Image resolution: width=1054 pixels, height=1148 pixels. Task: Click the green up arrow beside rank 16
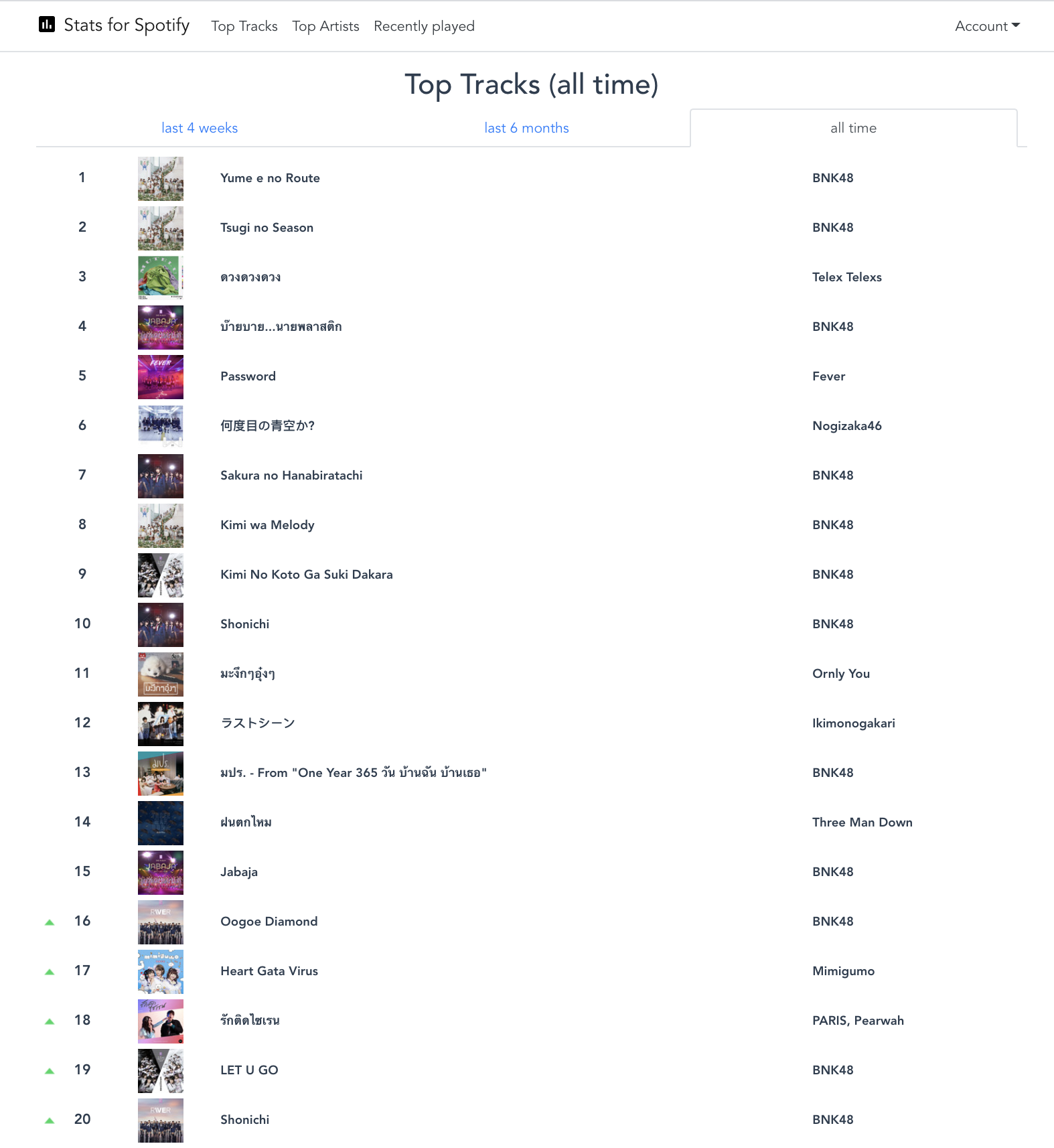pyautogui.click(x=50, y=922)
